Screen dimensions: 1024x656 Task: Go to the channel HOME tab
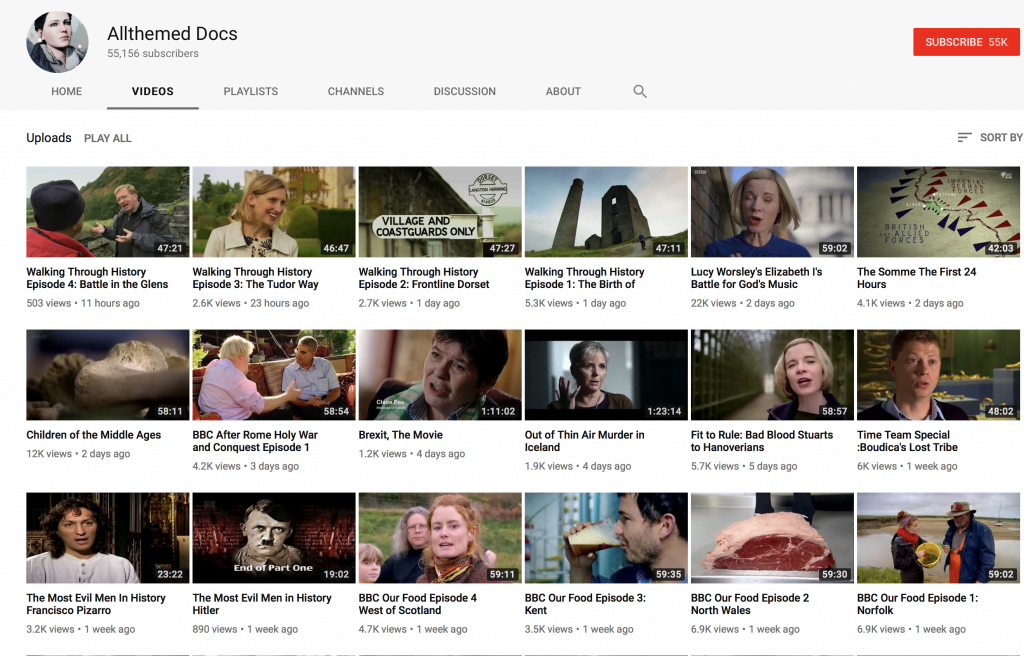tap(66, 91)
